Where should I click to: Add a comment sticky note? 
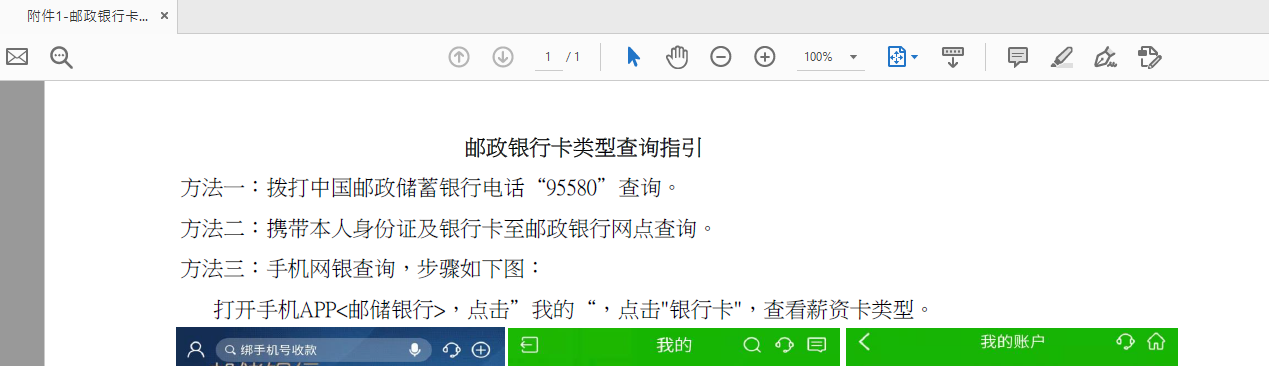(1018, 57)
